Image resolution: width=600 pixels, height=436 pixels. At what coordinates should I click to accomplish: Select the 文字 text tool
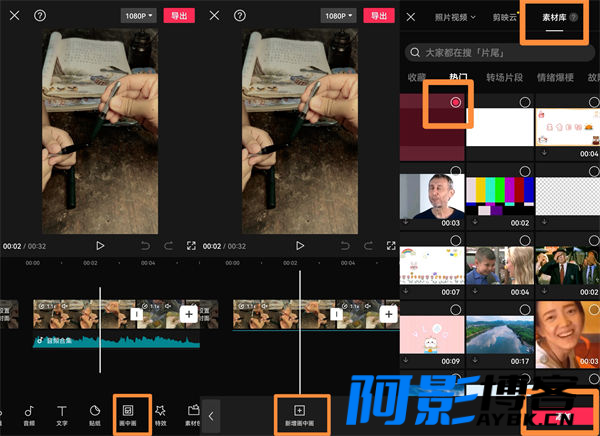click(x=61, y=414)
